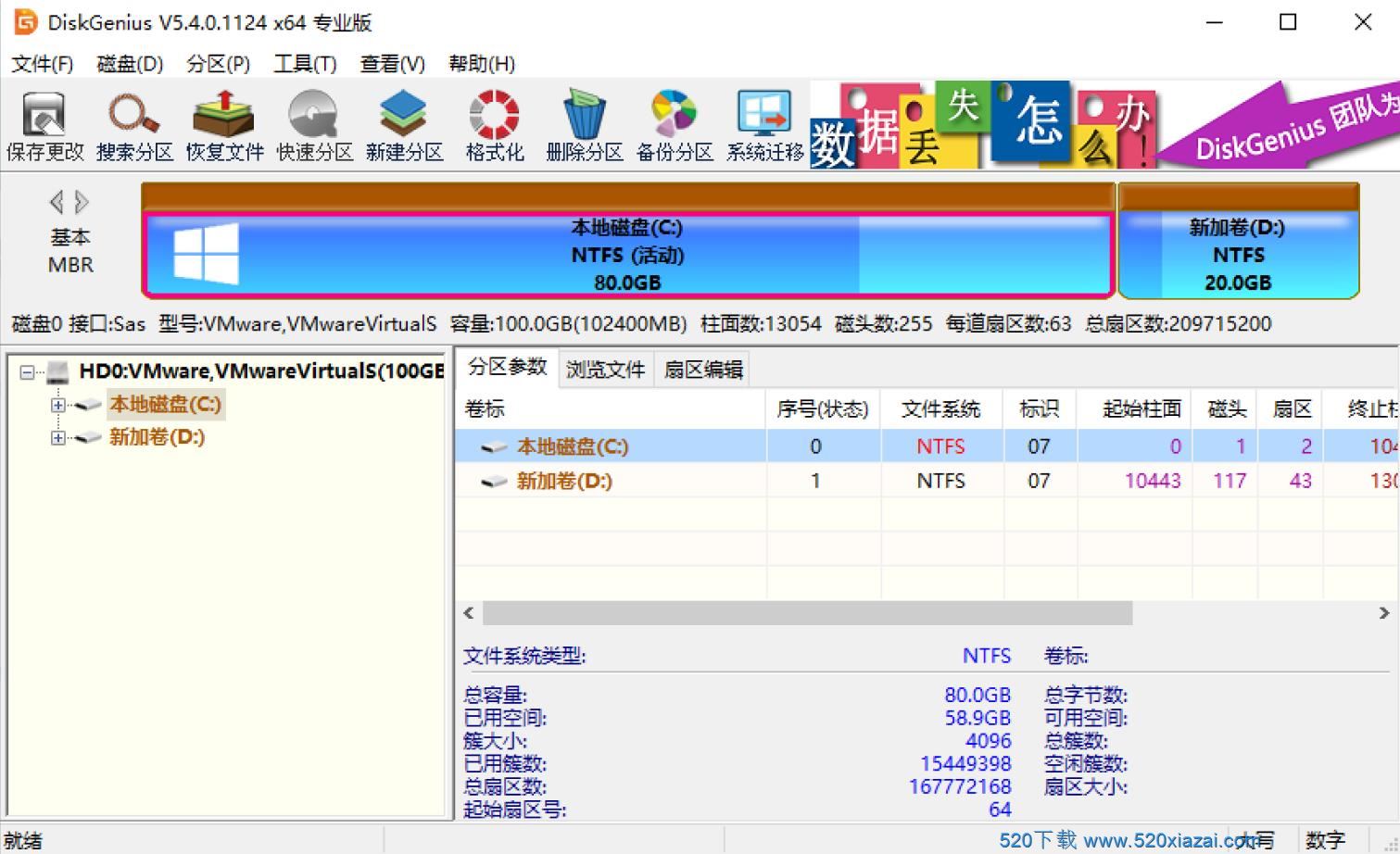Click the 新建分区 new partition icon
Screen dimensions: 1400x854
coord(404,126)
